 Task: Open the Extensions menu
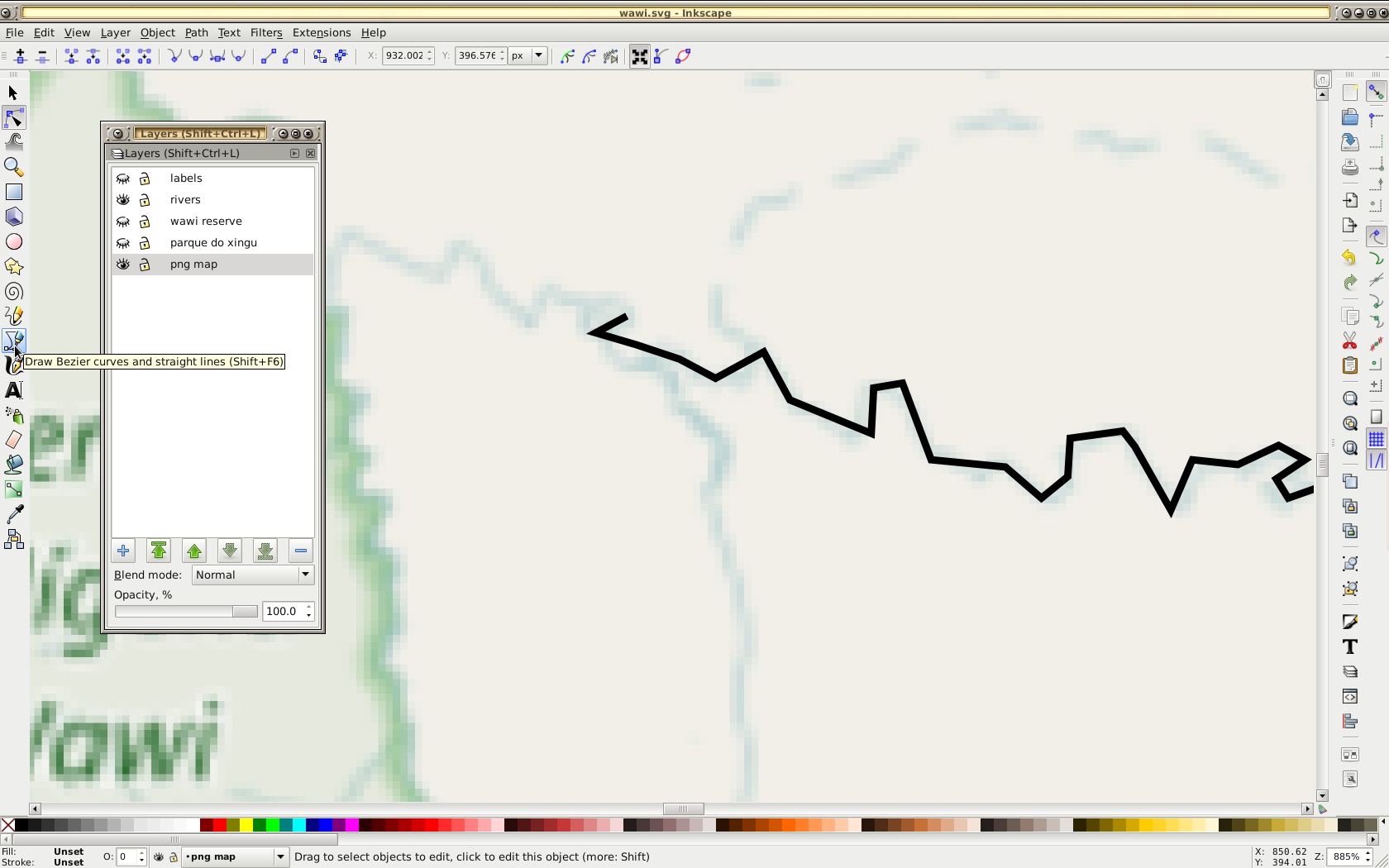pyautogui.click(x=322, y=33)
